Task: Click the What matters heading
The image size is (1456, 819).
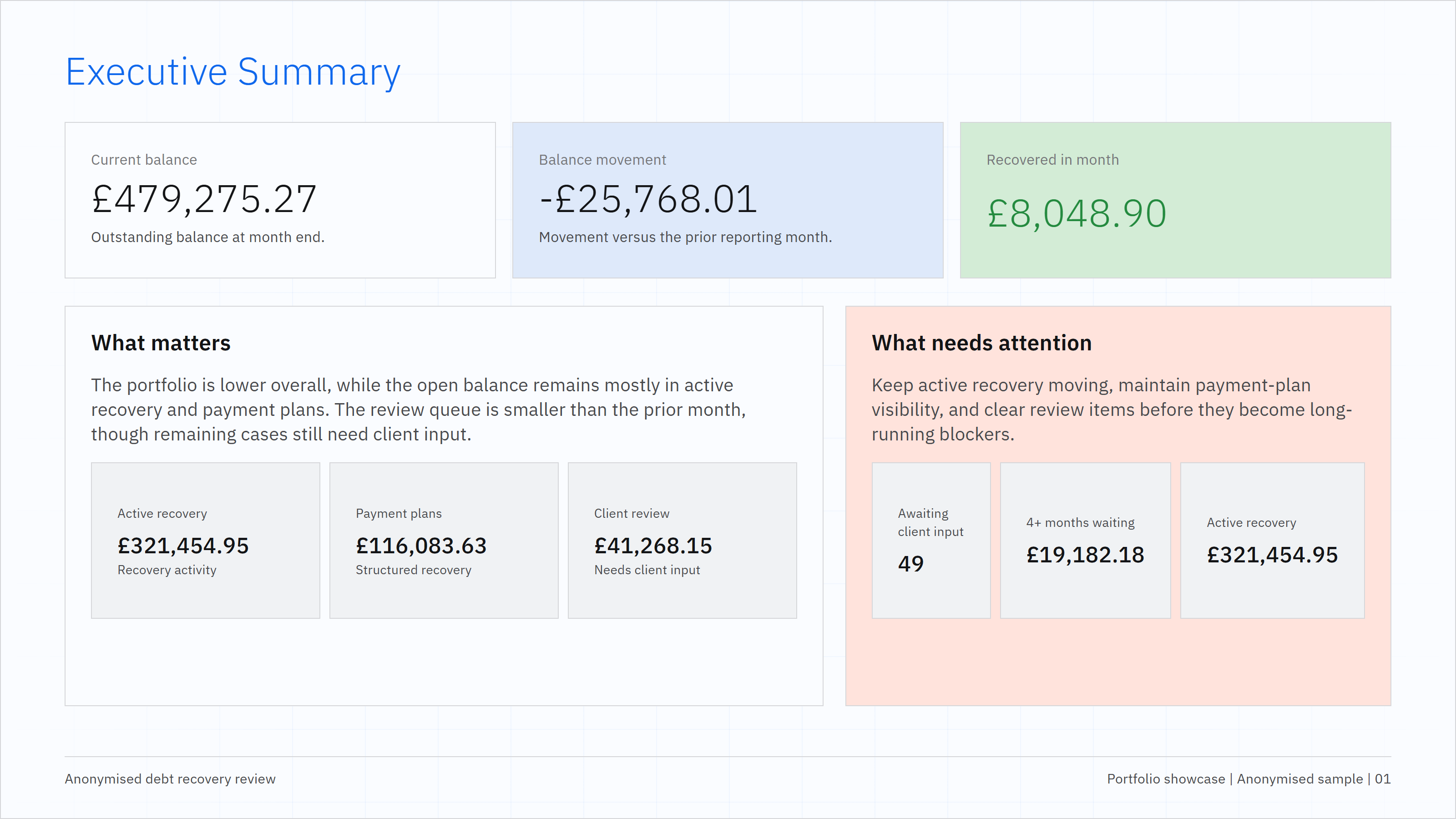Action: click(161, 343)
